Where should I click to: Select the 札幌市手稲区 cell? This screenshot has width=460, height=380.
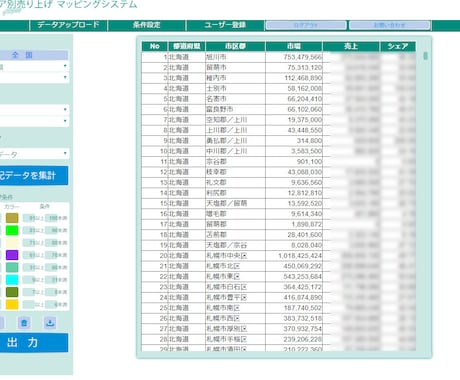235,339
